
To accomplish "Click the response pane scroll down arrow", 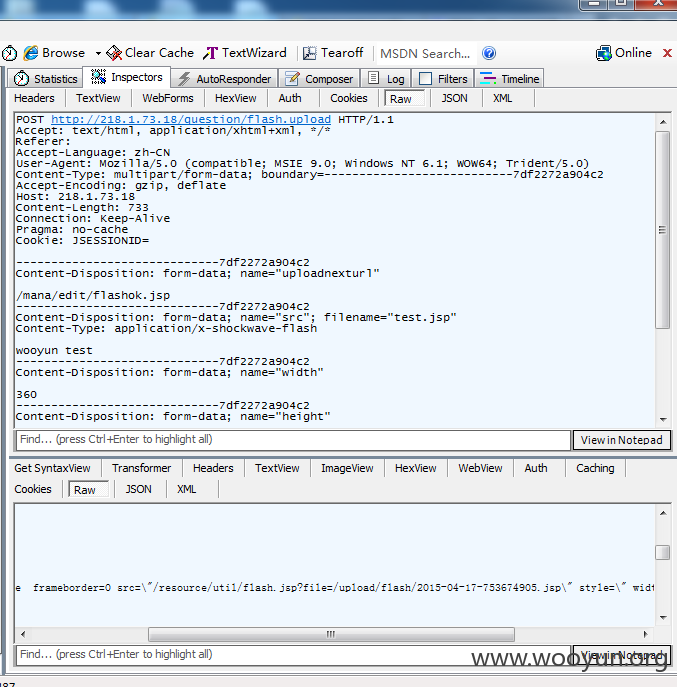I will (x=663, y=617).
